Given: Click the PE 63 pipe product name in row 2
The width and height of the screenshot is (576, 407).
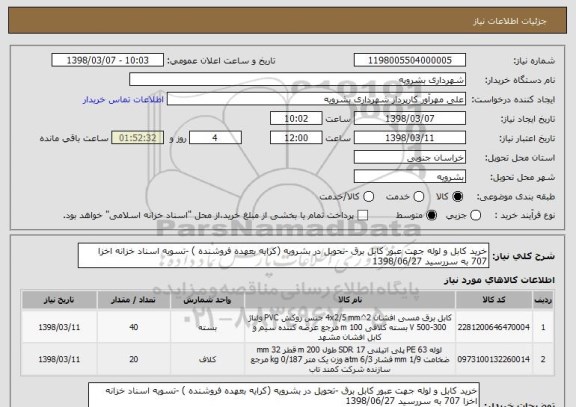Looking at the screenshot, I should [x=350, y=359].
